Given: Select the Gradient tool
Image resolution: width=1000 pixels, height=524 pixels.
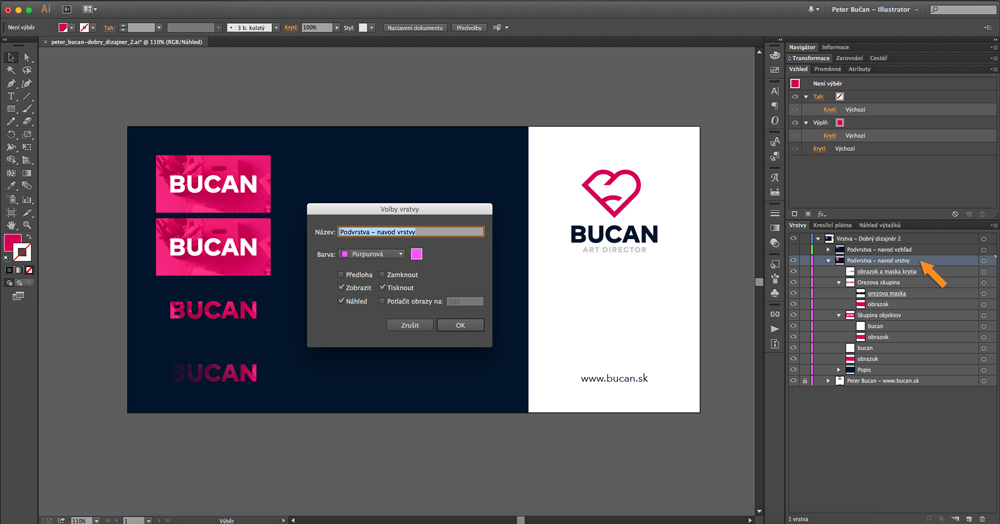Looking at the screenshot, I should click(27, 173).
